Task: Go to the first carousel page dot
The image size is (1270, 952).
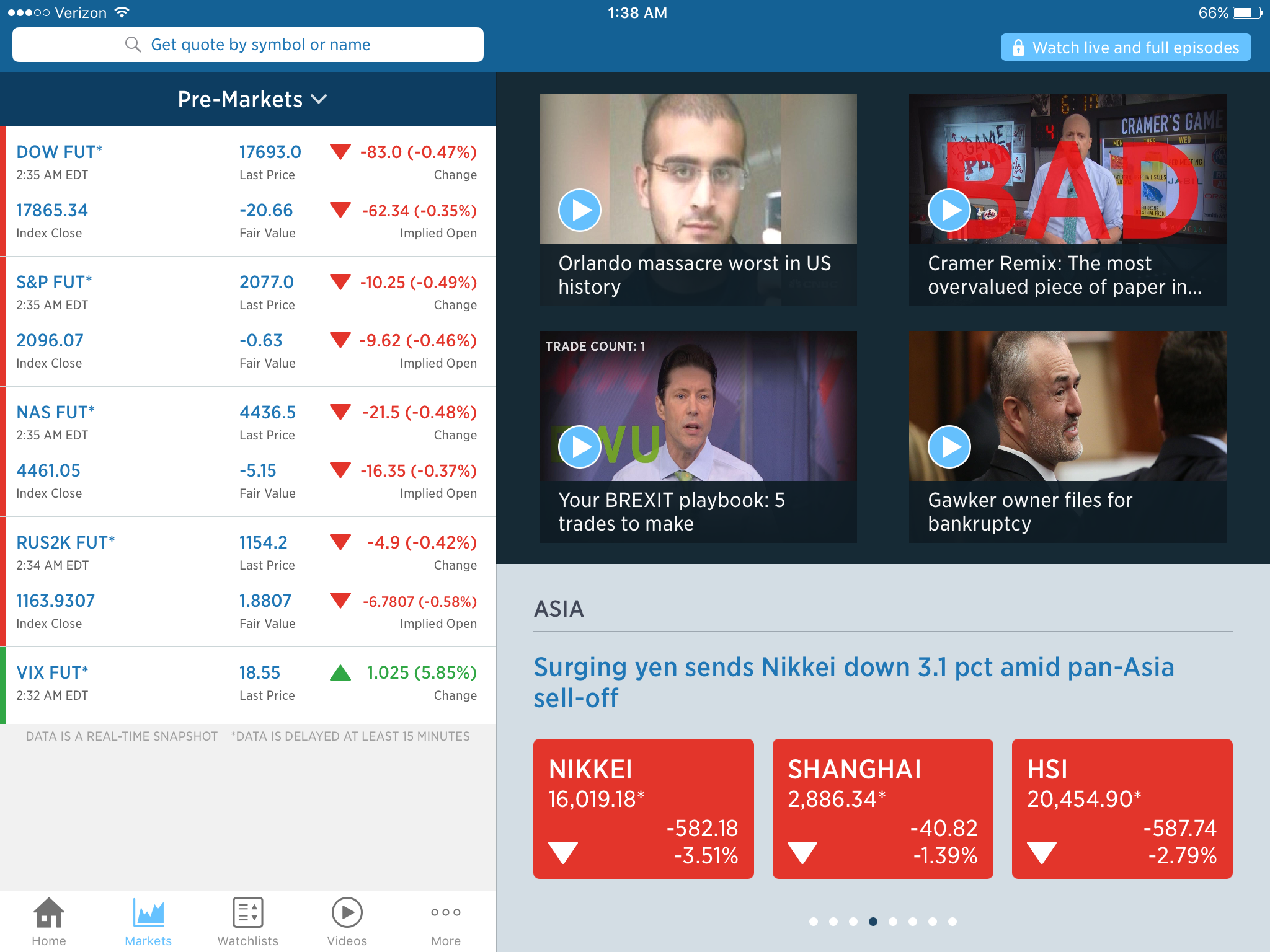Action: tap(814, 922)
